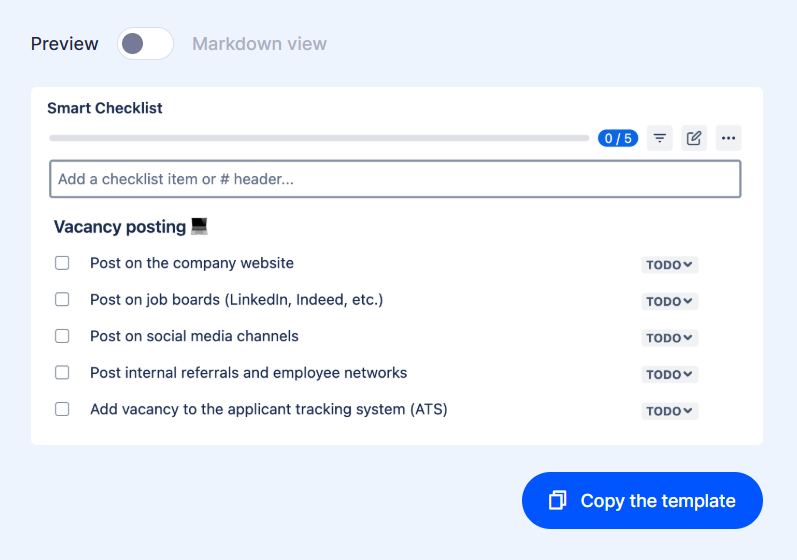Open TODO dropdown for social media channels

tap(669, 338)
